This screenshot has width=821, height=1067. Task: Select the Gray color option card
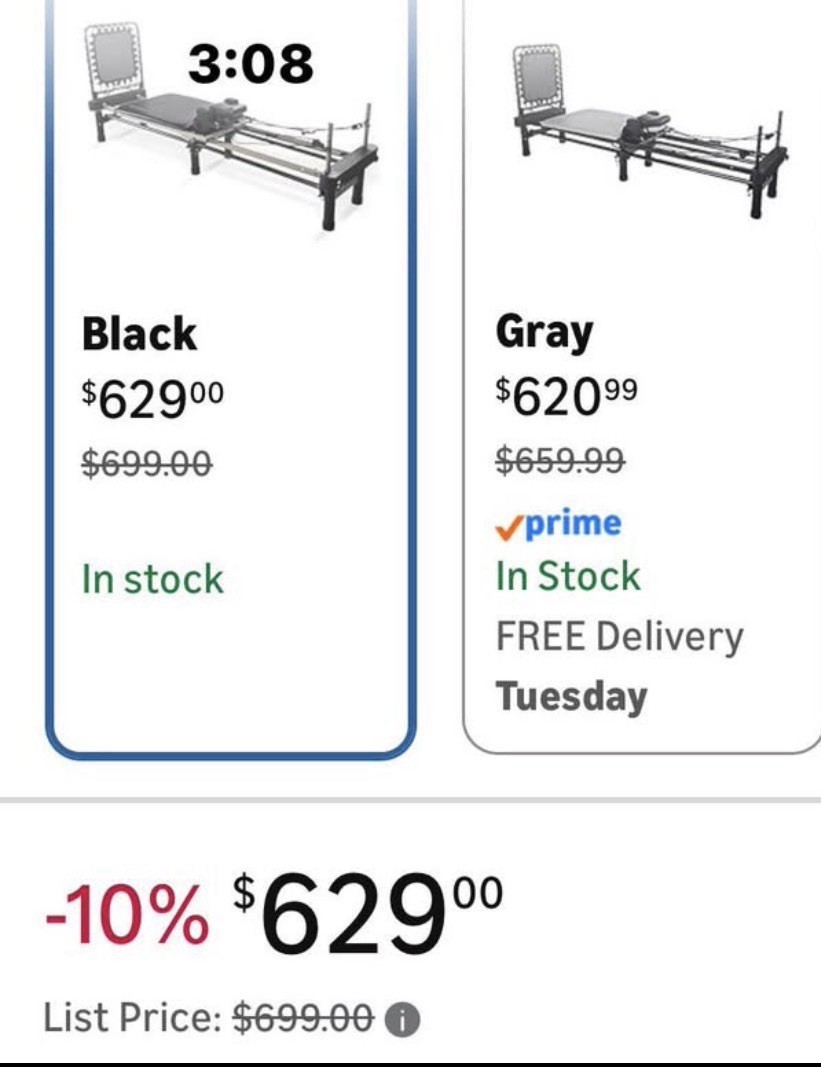(x=642, y=376)
